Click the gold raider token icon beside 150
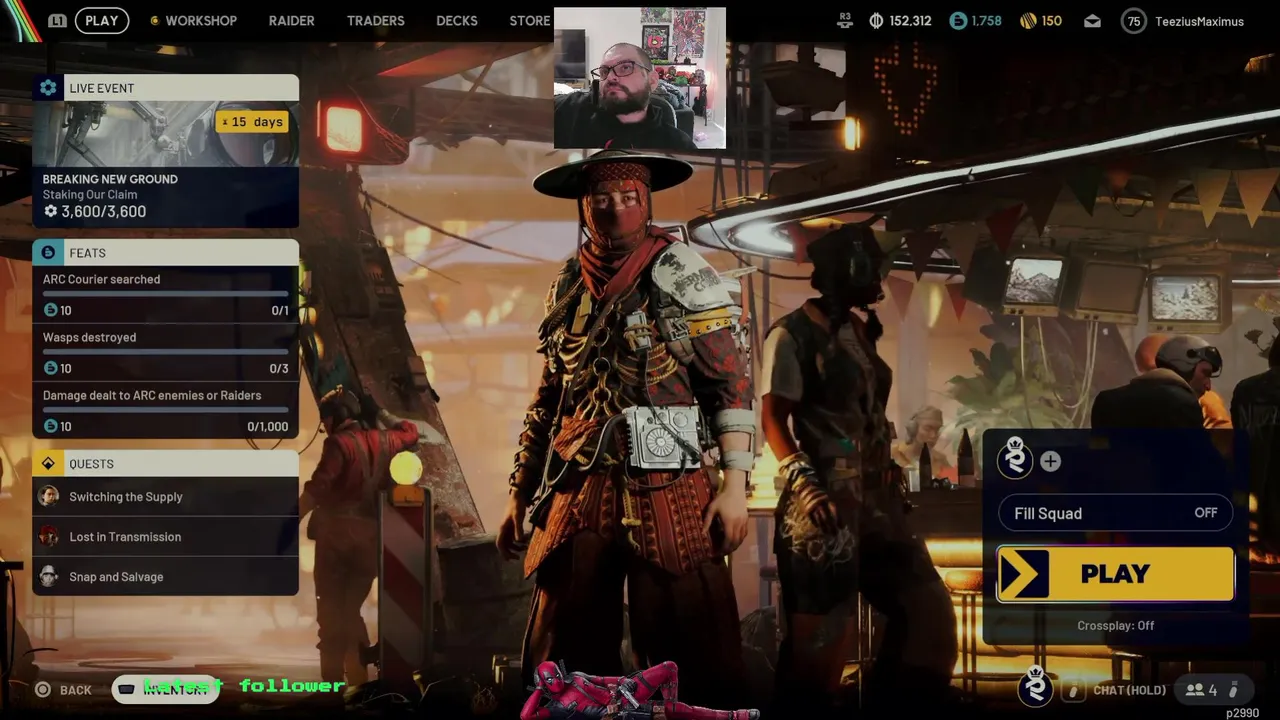The width and height of the screenshot is (1280, 720). [x=1028, y=20]
